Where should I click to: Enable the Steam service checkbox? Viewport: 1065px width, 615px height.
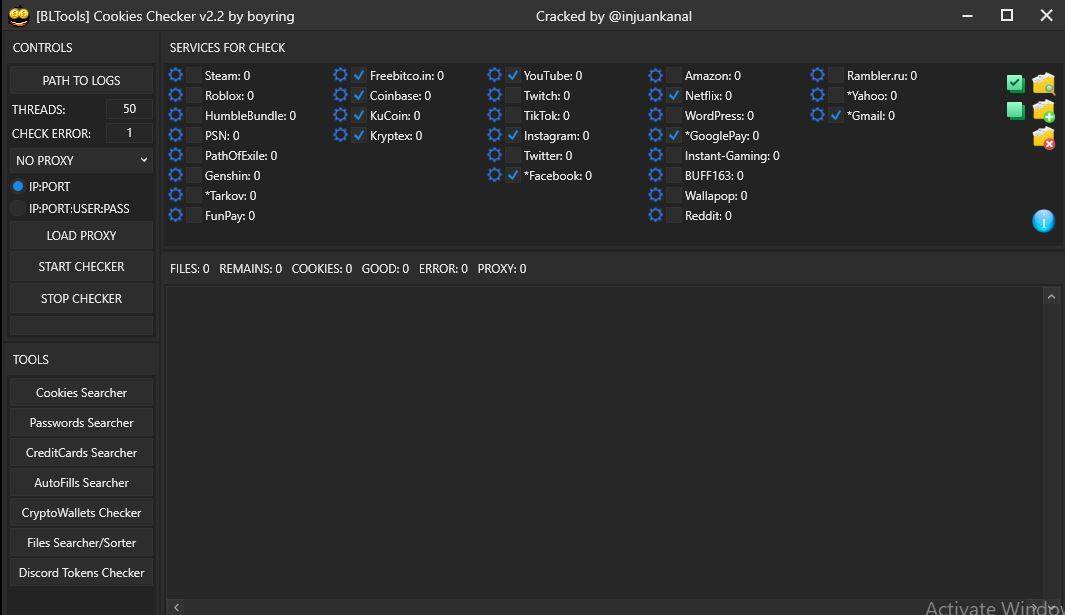192,75
